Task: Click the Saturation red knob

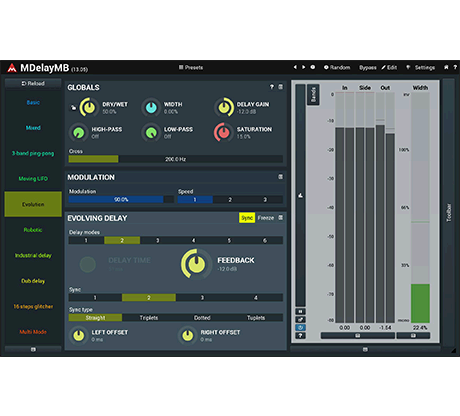Action: pyautogui.click(x=223, y=132)
